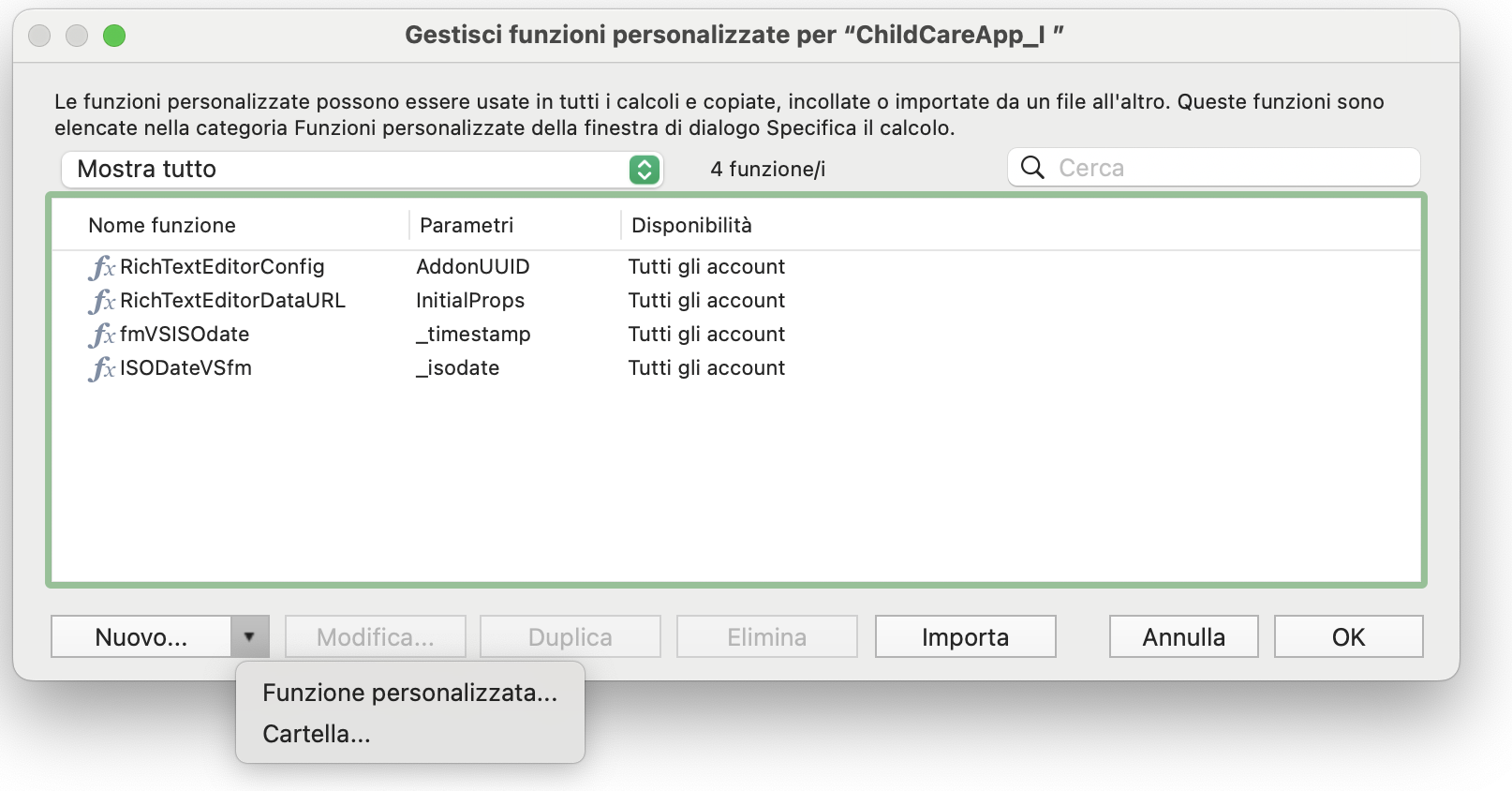Confirm changes with the OK button

pyautogui.click(x=1348, y=636)
